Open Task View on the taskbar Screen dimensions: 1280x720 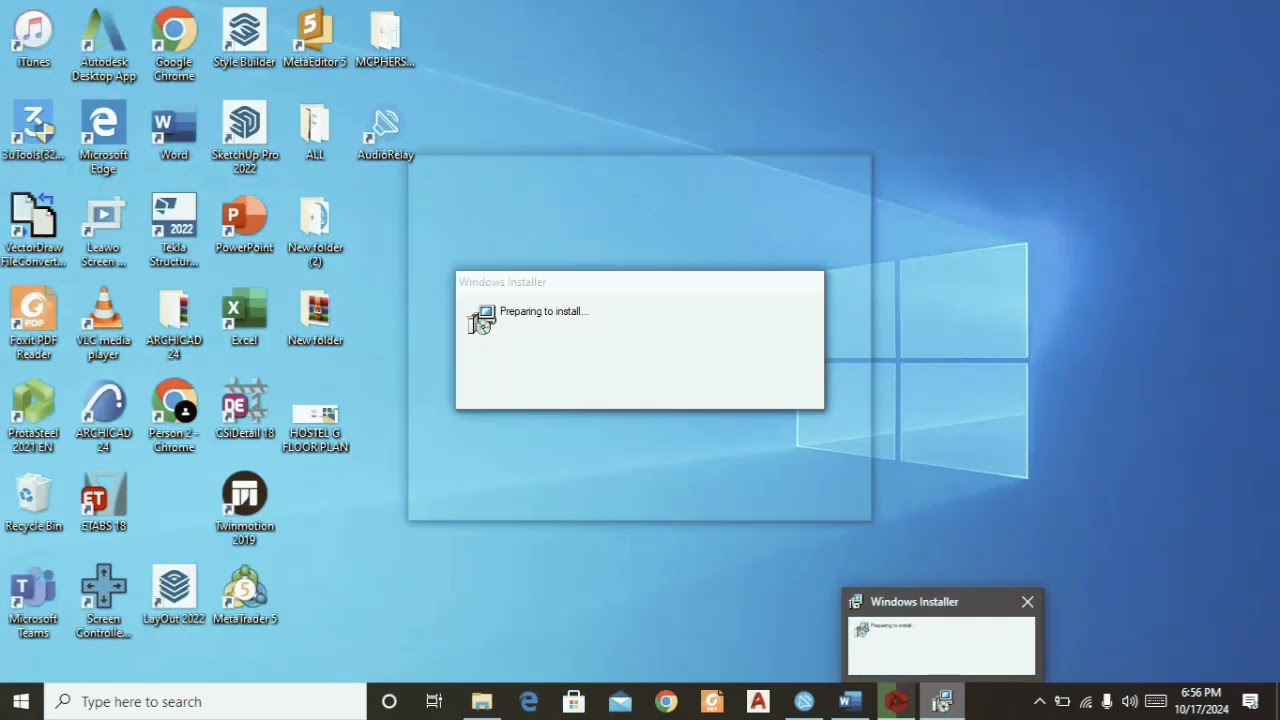(x=434, y=701)
